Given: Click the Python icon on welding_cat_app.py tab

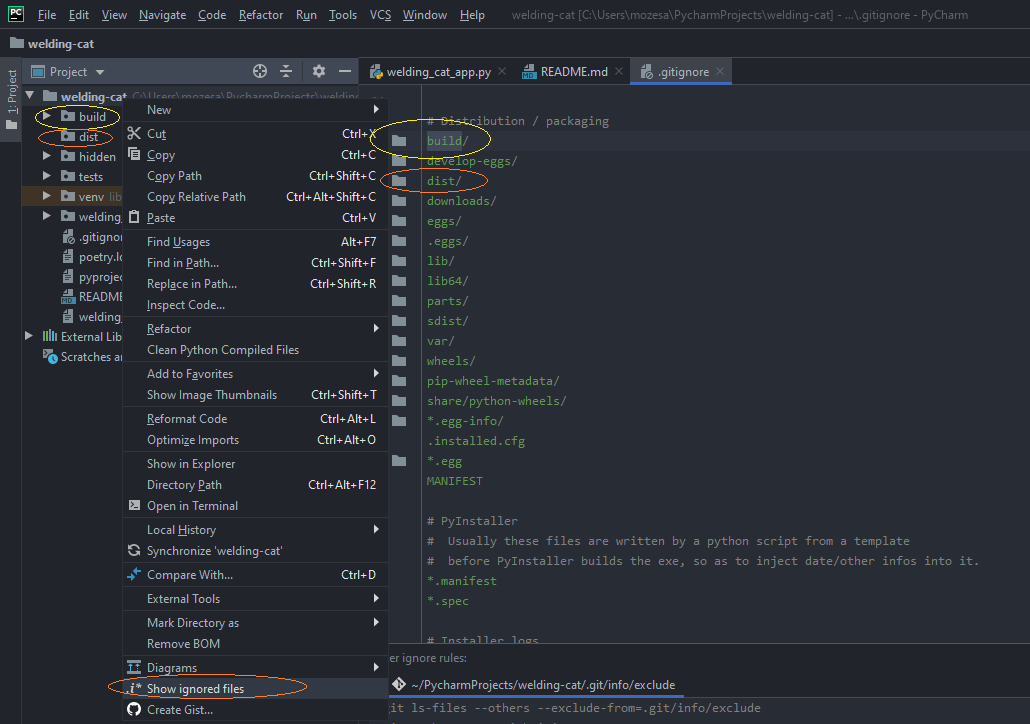Looking at the screenshot, I should click(376, 71).
